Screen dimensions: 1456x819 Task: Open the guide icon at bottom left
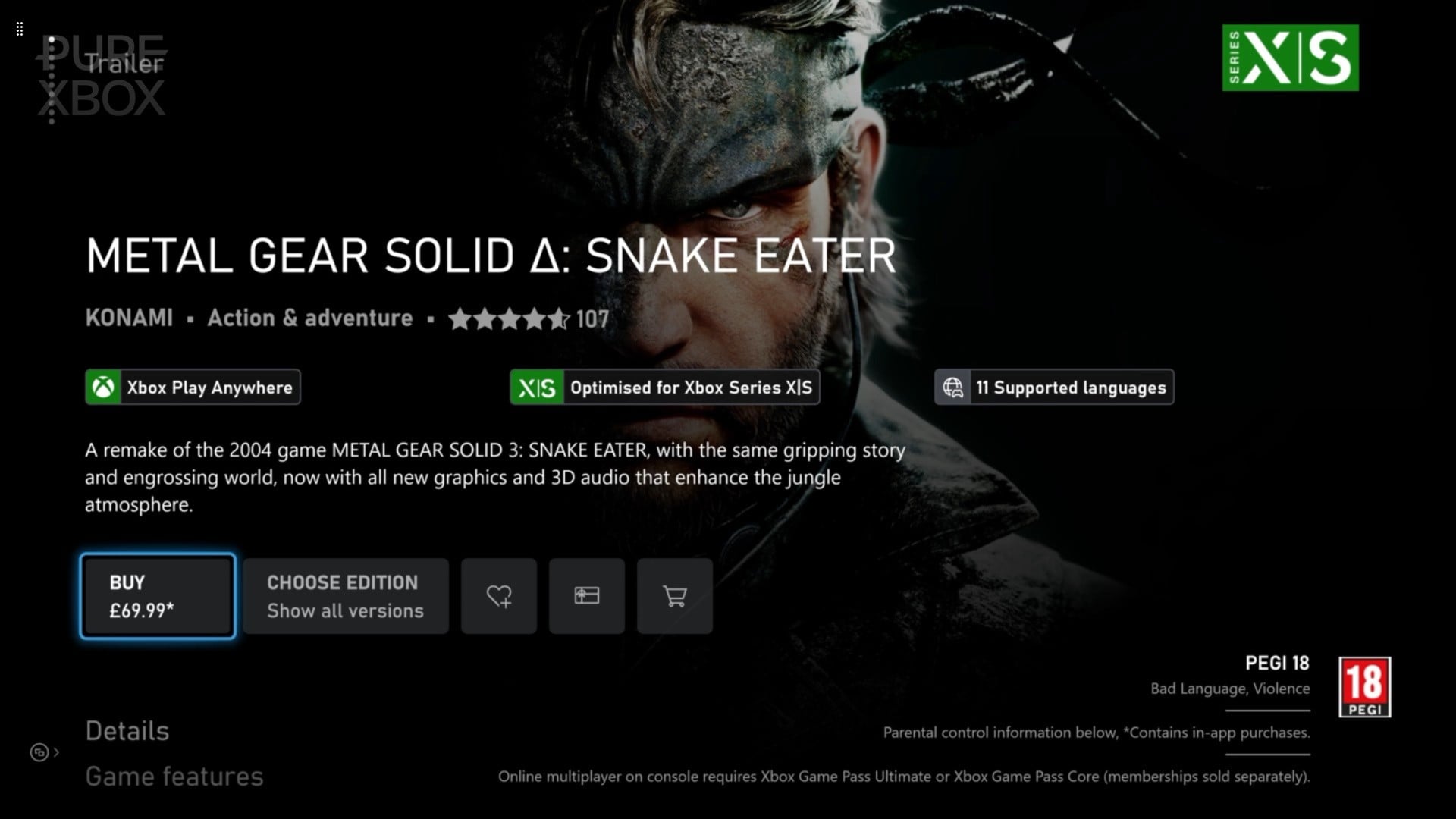[x=39, y=752]
